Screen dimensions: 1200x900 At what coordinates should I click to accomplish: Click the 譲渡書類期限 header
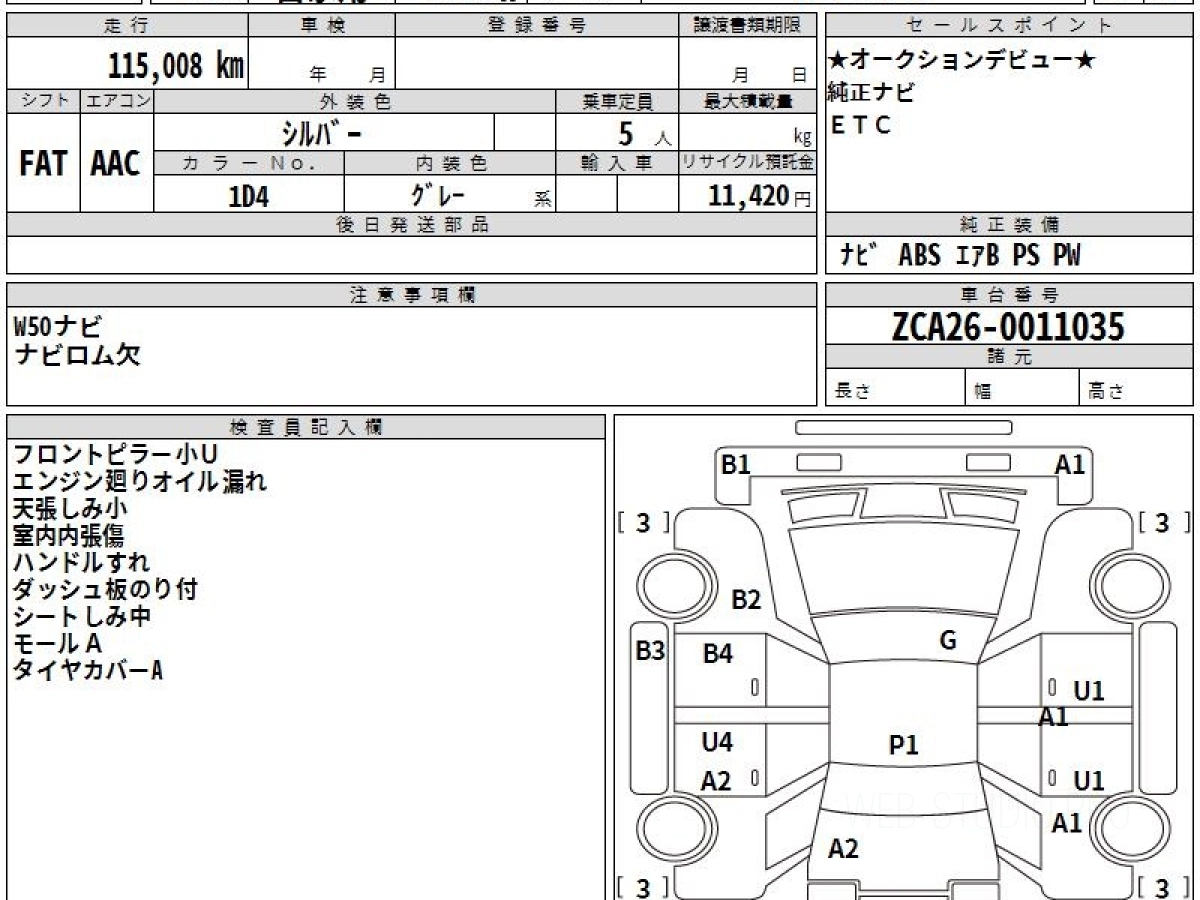748,26
